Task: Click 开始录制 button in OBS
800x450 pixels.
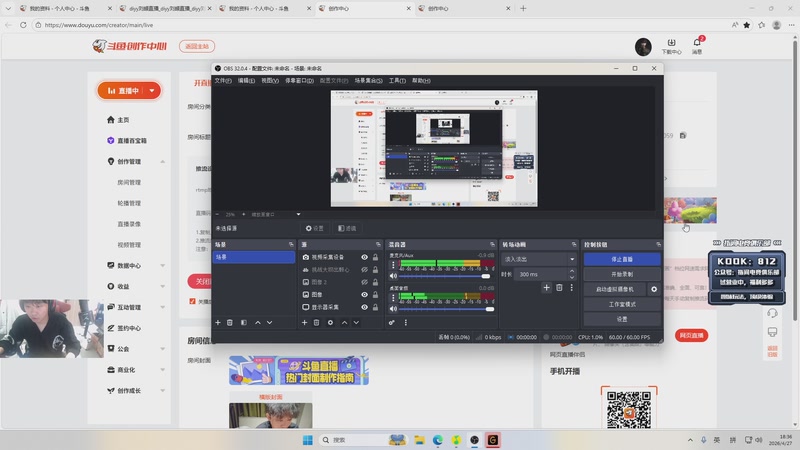Action: pos(622,274)
